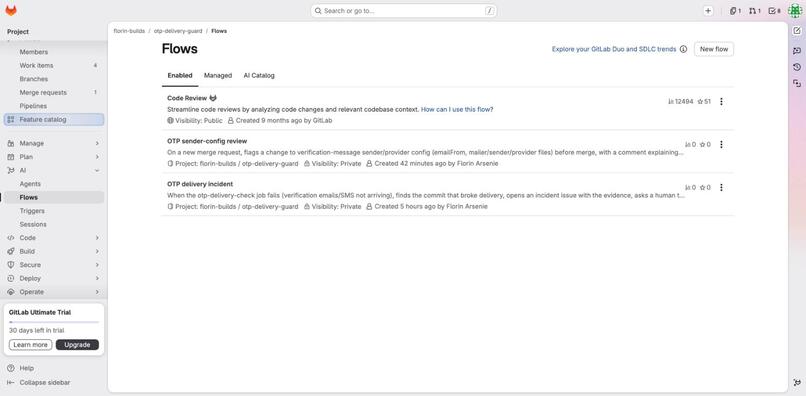Click the fork count icon showing 12494
The height and width of the screenshot is (396, 806).
671,102
